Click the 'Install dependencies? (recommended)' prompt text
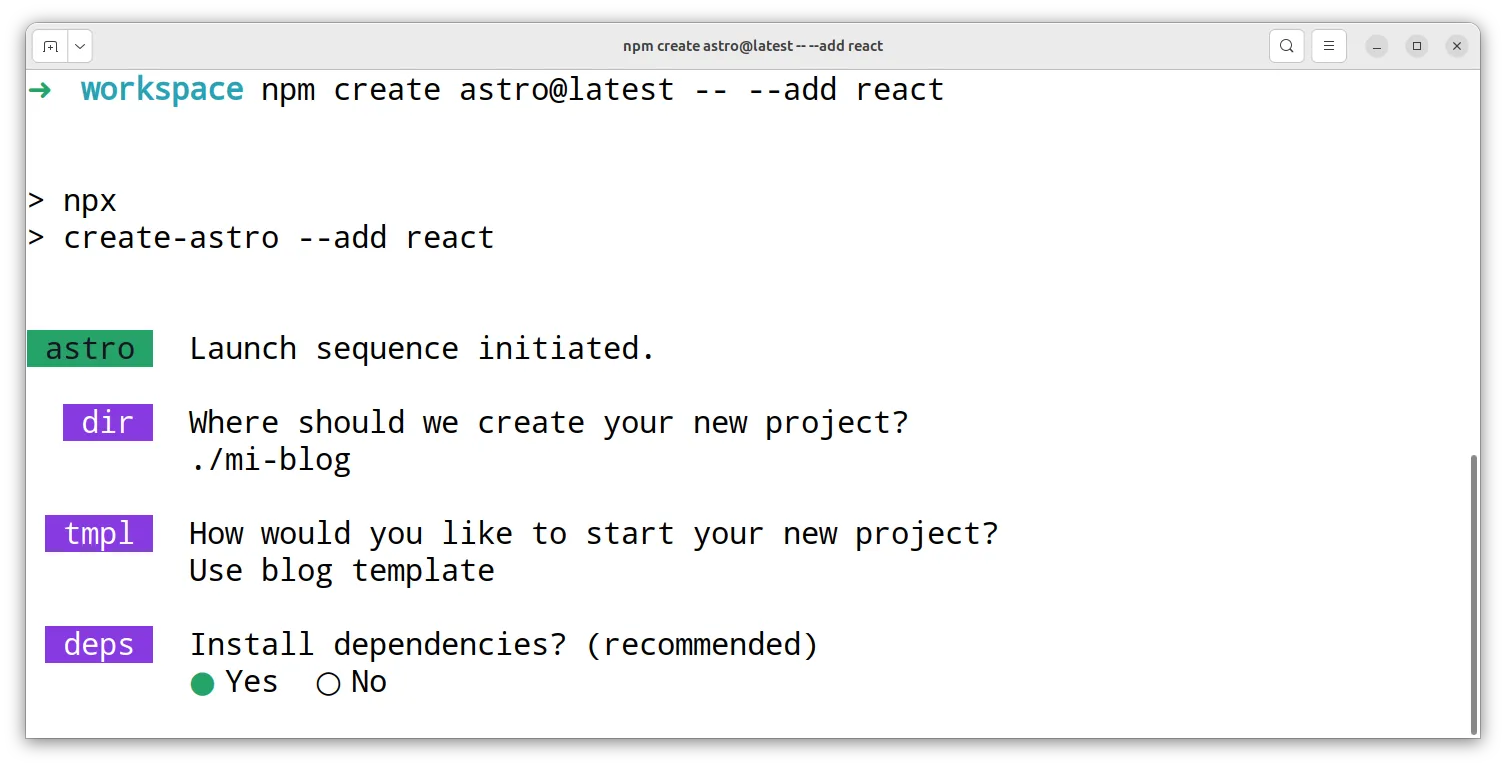Image resolution: width=1506 pixels, height=767 pixels. coord(504,644)
